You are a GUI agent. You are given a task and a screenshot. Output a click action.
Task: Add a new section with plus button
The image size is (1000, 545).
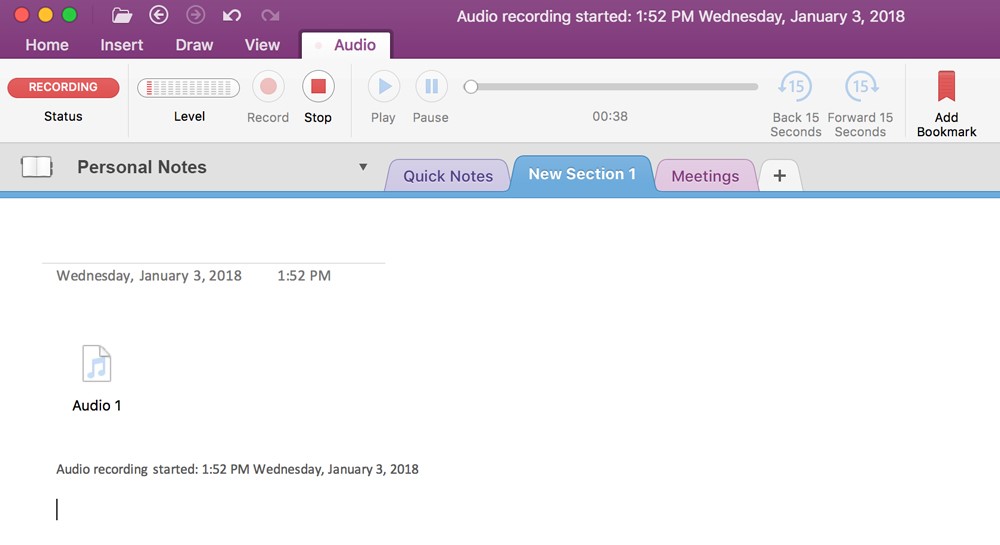780,176
